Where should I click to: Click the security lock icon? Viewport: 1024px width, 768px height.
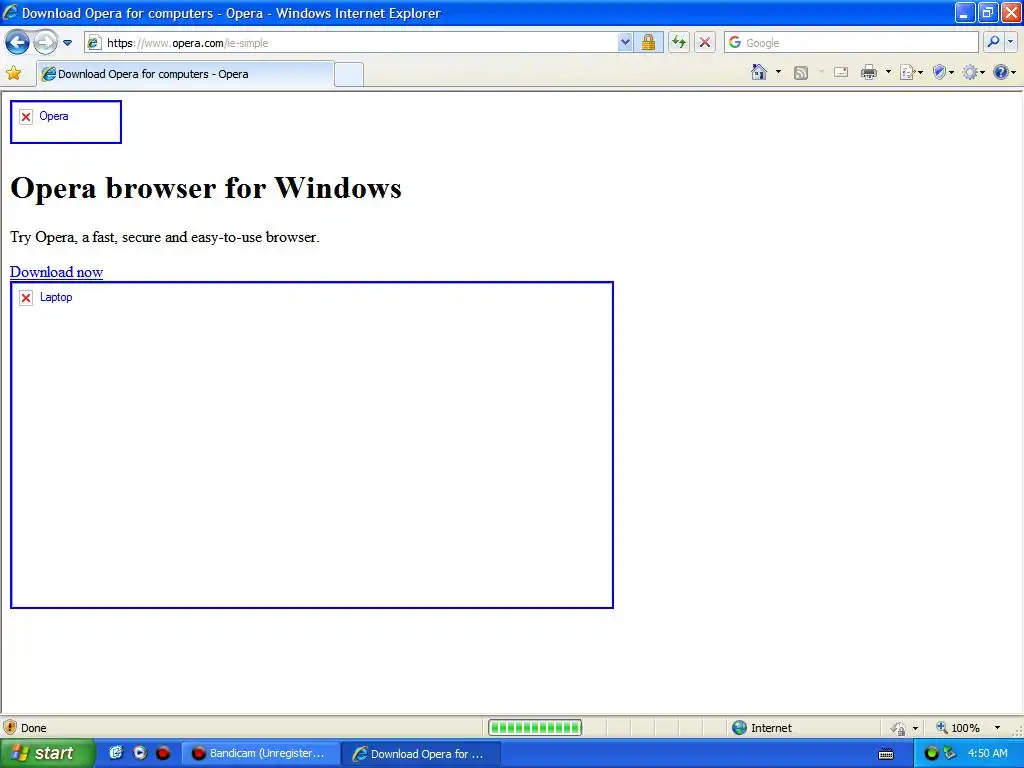(648, 43)
